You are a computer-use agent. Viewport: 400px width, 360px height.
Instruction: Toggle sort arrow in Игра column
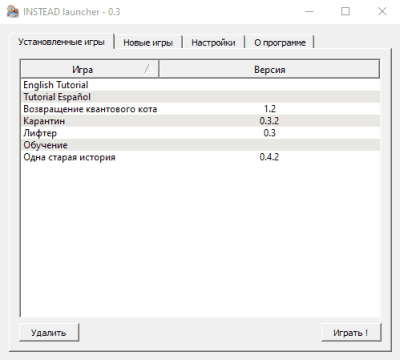[149, 69]
